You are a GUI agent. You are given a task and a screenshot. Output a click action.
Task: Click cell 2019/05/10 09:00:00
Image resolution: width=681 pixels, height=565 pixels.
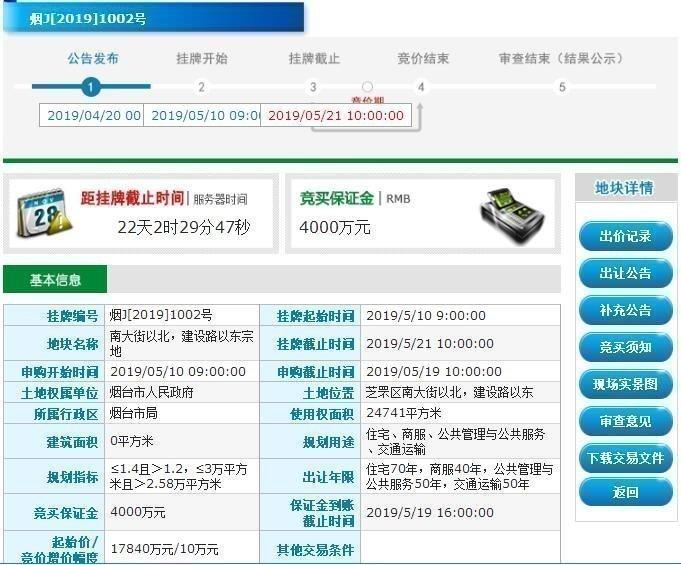pyautogui.click(x=182, y=371)
